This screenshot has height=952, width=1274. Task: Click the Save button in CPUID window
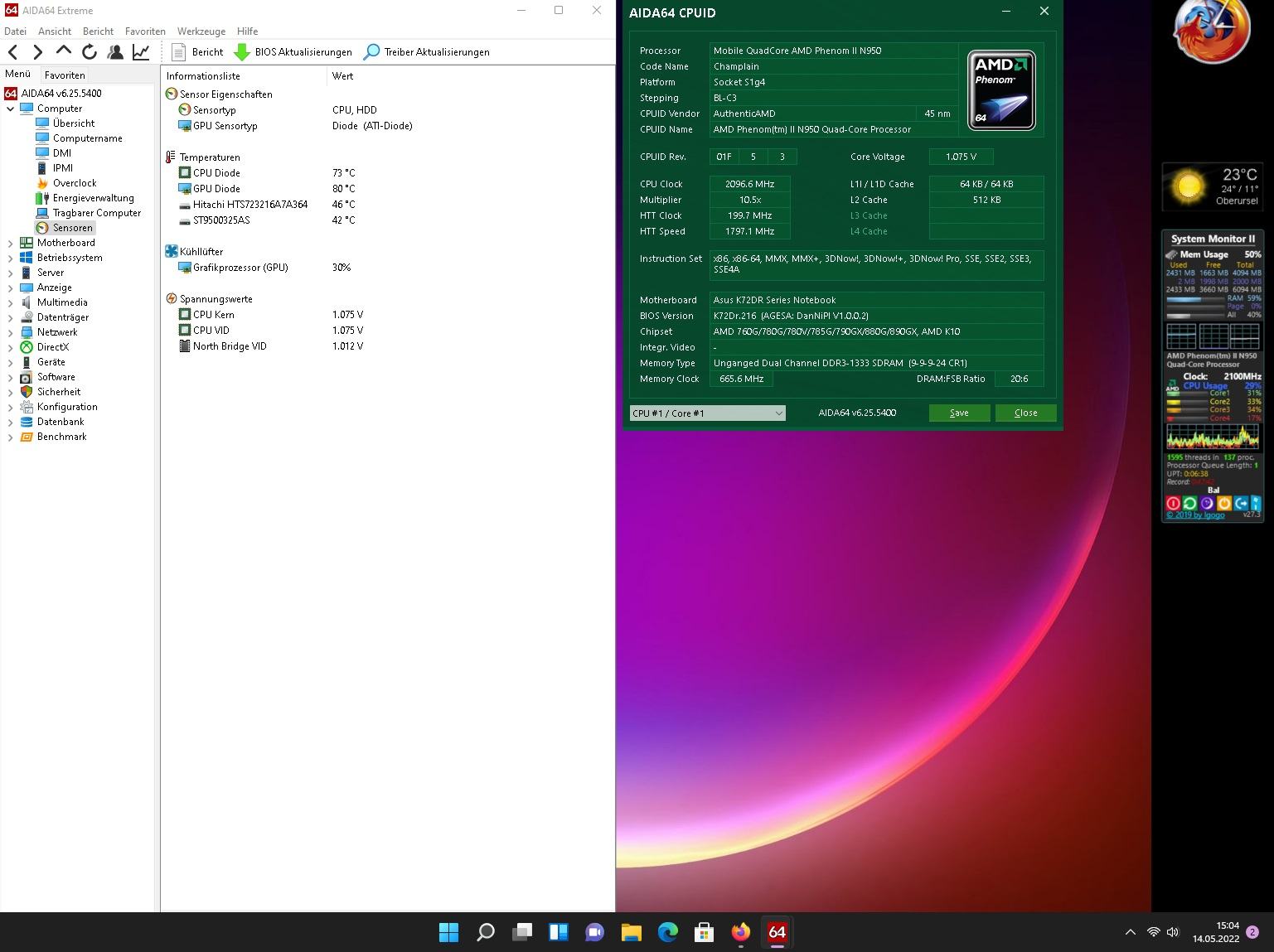click(959, 413)
